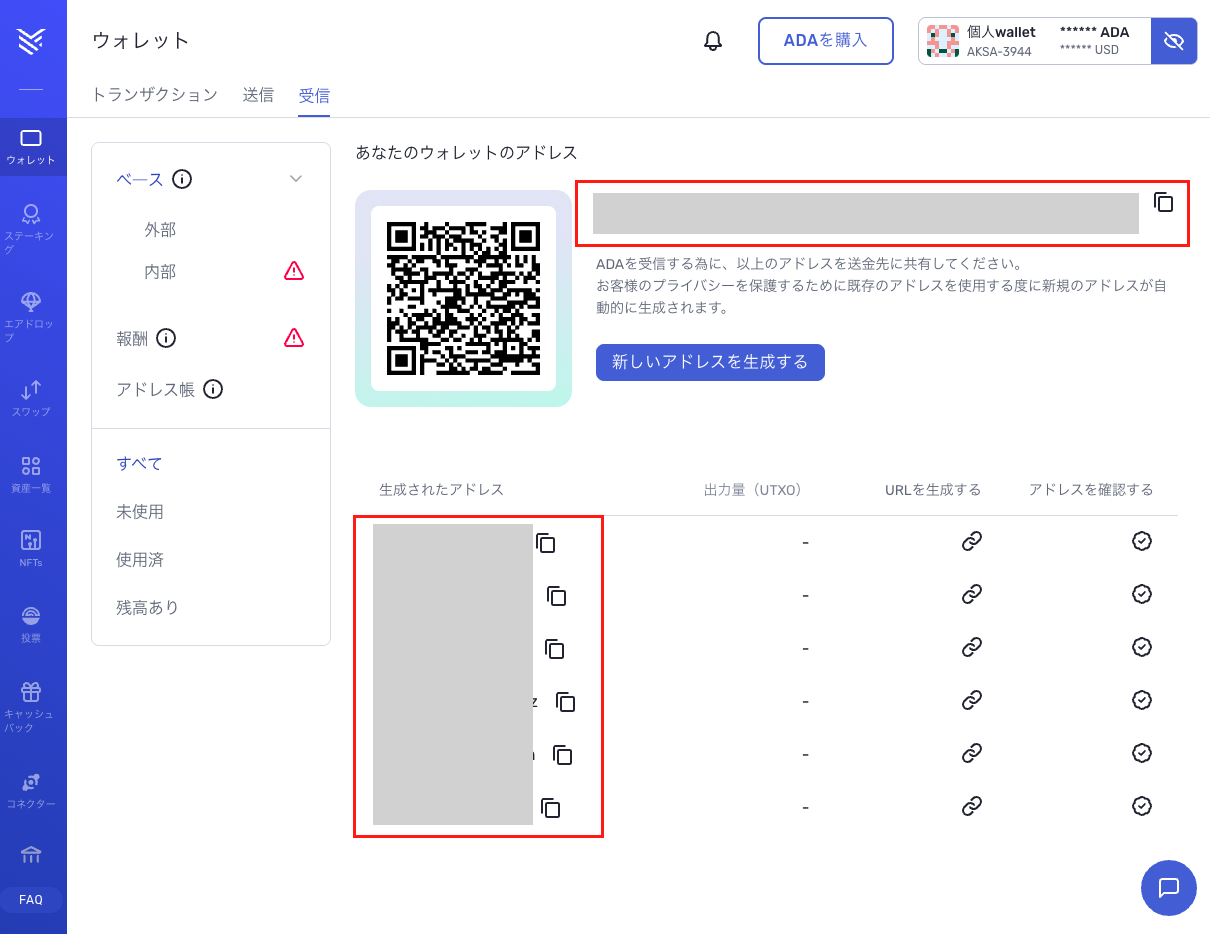Image resolution: width=1210 pixels, height=934 pixels.
Task: Open the Voting sidebar icon
Action: tap(31, 623)
